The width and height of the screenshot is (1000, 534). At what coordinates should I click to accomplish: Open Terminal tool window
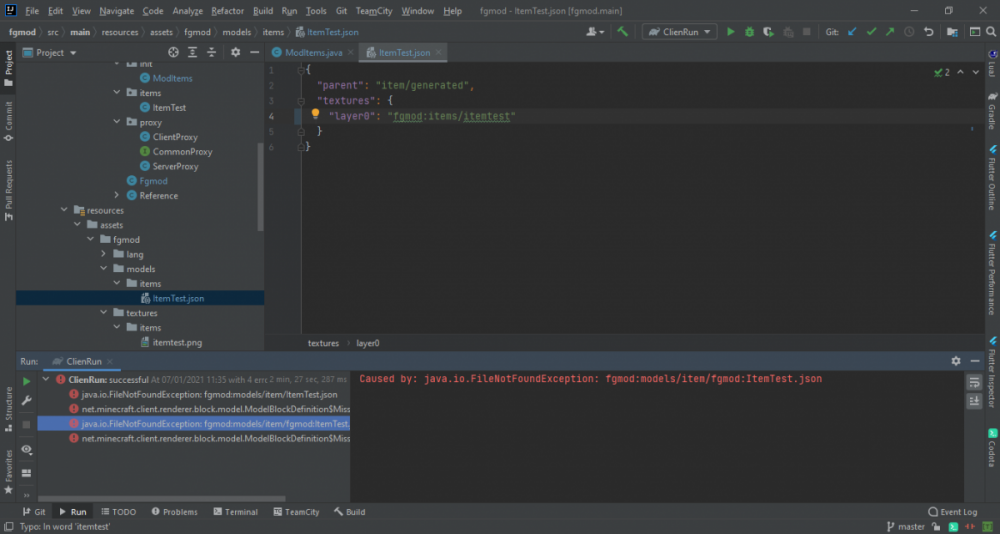pos(235,512)
